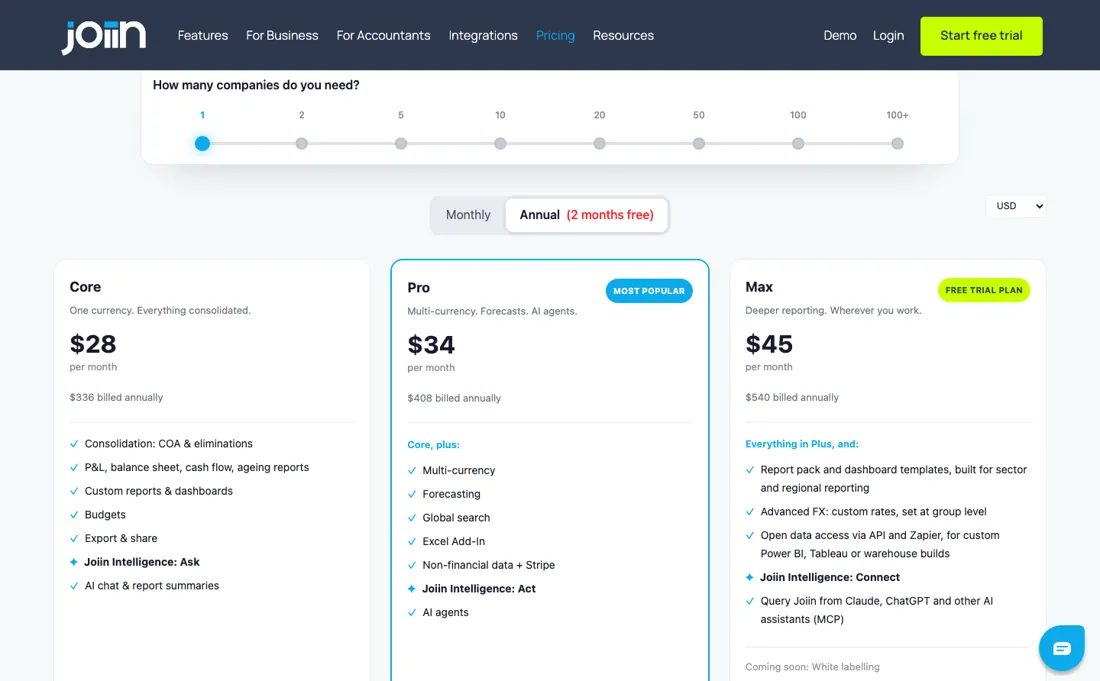Click 'Deeper reporting. Wherever you work.' subtitle
The width and height of the screenshot is (1100, 681).
click(x=833, y=310)
